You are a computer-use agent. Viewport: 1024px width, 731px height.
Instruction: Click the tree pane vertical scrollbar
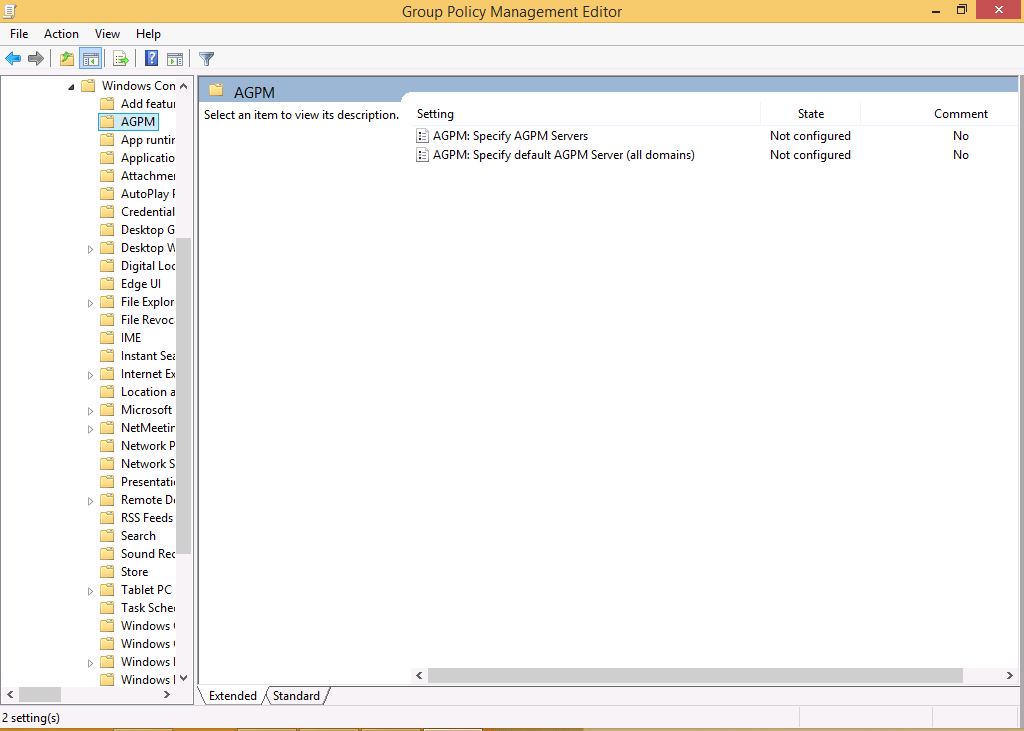183,400
